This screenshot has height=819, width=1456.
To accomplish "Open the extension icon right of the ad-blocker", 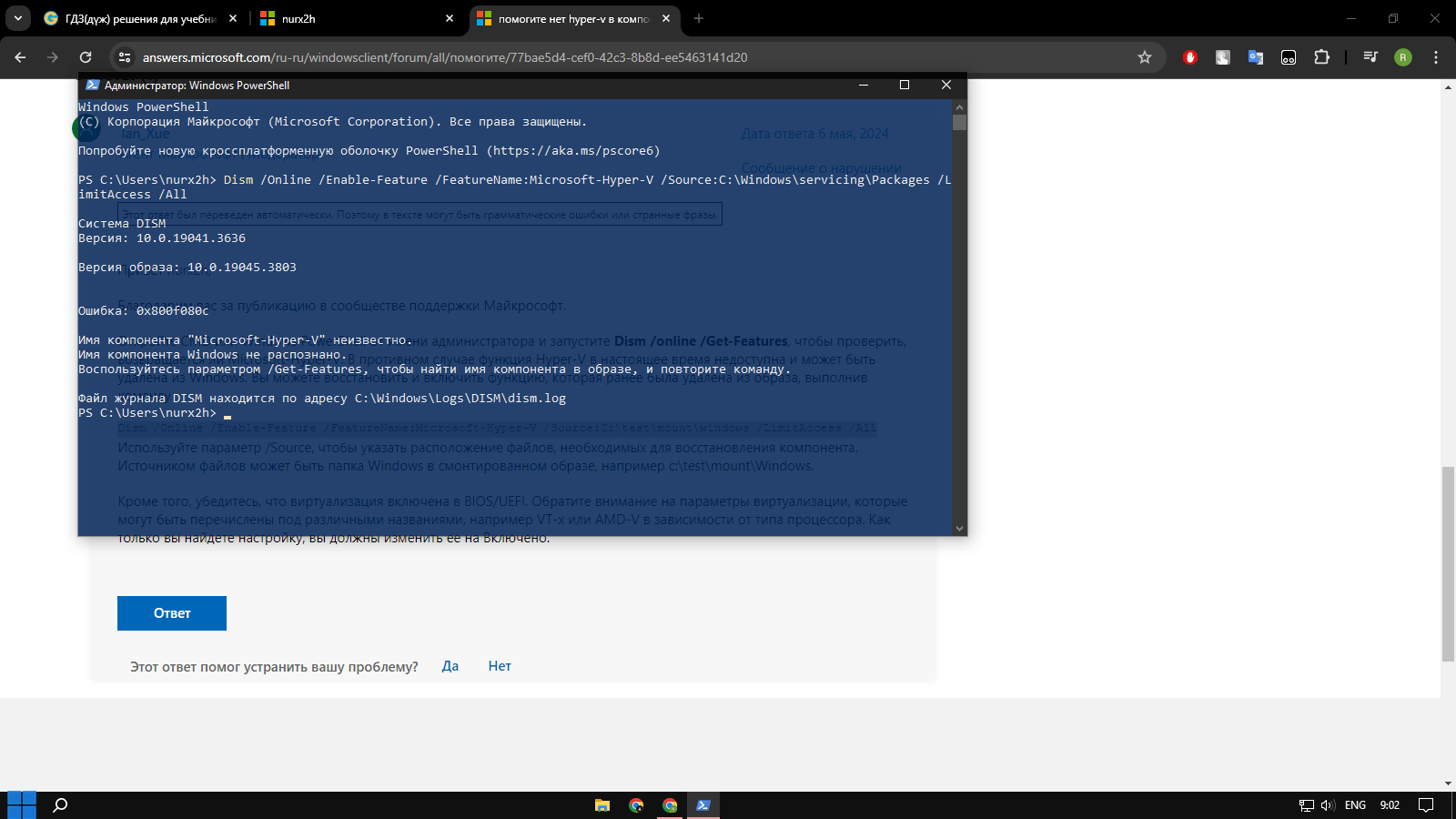I will pos(1223,57).
